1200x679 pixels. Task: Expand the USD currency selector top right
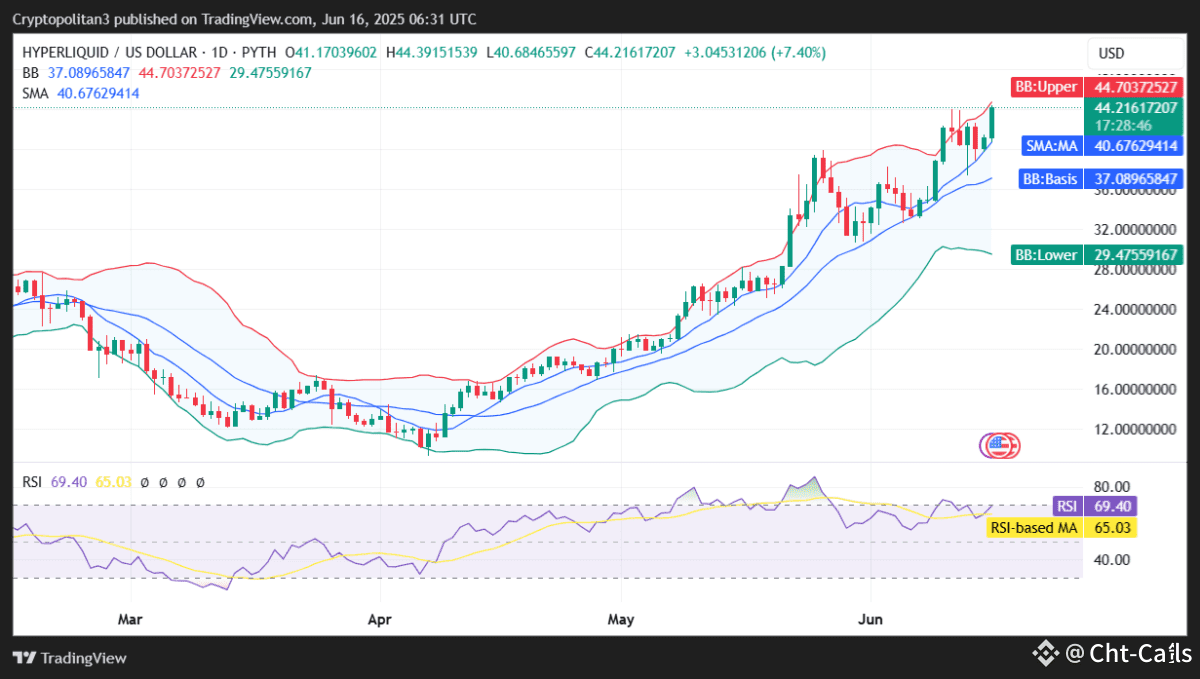coord(1113,52)
